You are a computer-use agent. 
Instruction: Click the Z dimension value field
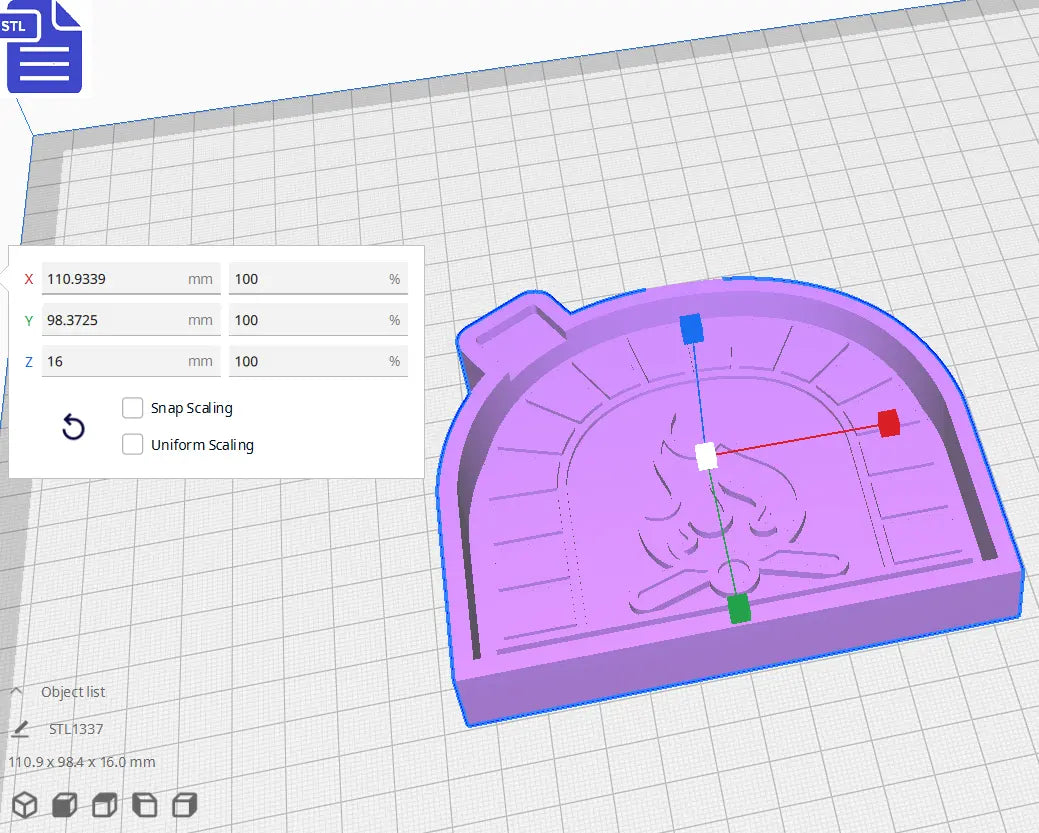point(130,360)
